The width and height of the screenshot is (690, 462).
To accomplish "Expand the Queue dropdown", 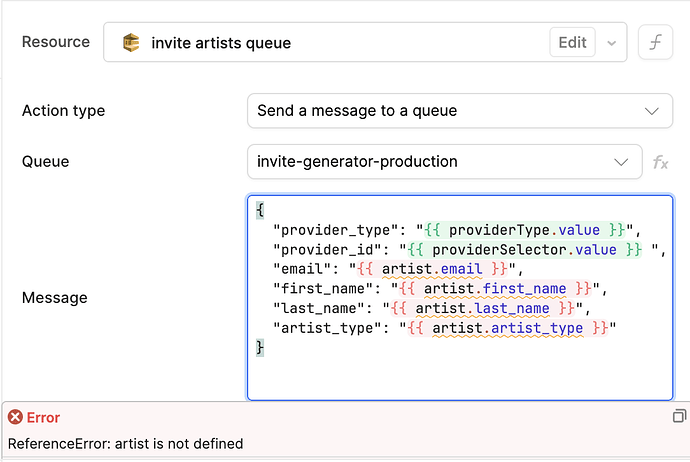I will coord(444,161).
